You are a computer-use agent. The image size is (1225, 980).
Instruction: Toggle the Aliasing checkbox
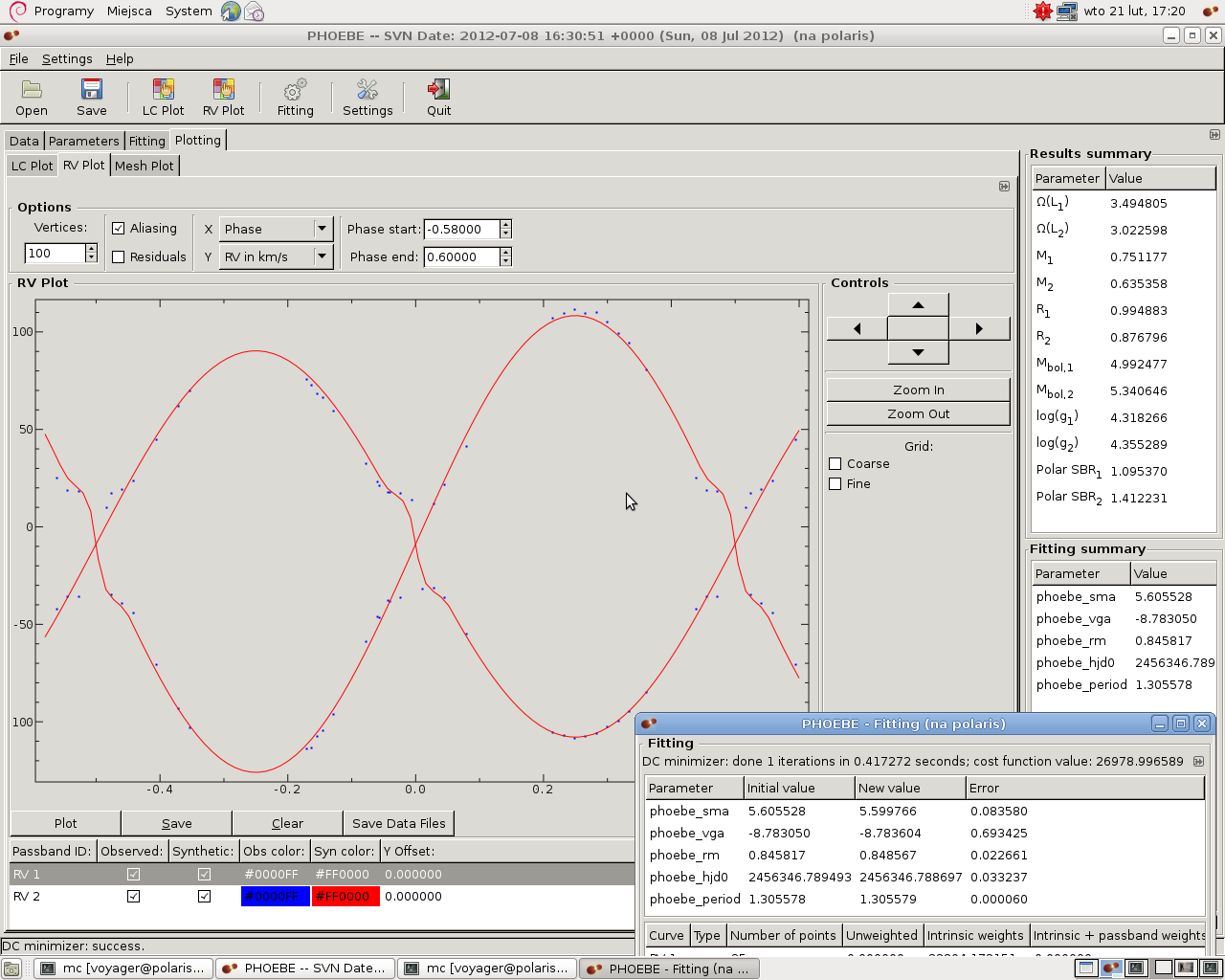119,229
